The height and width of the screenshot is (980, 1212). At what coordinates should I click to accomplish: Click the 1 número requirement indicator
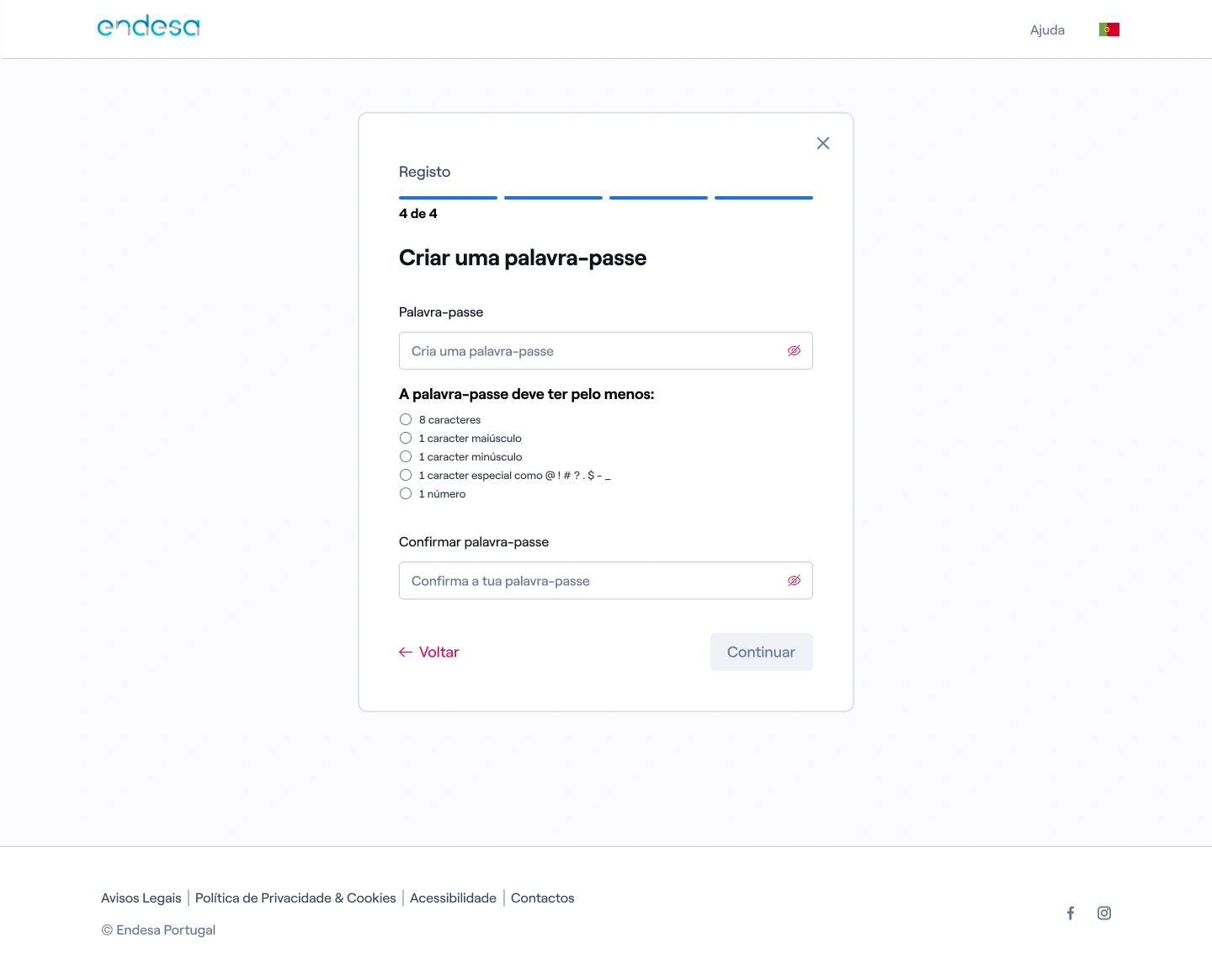click(x=406, y=493)
